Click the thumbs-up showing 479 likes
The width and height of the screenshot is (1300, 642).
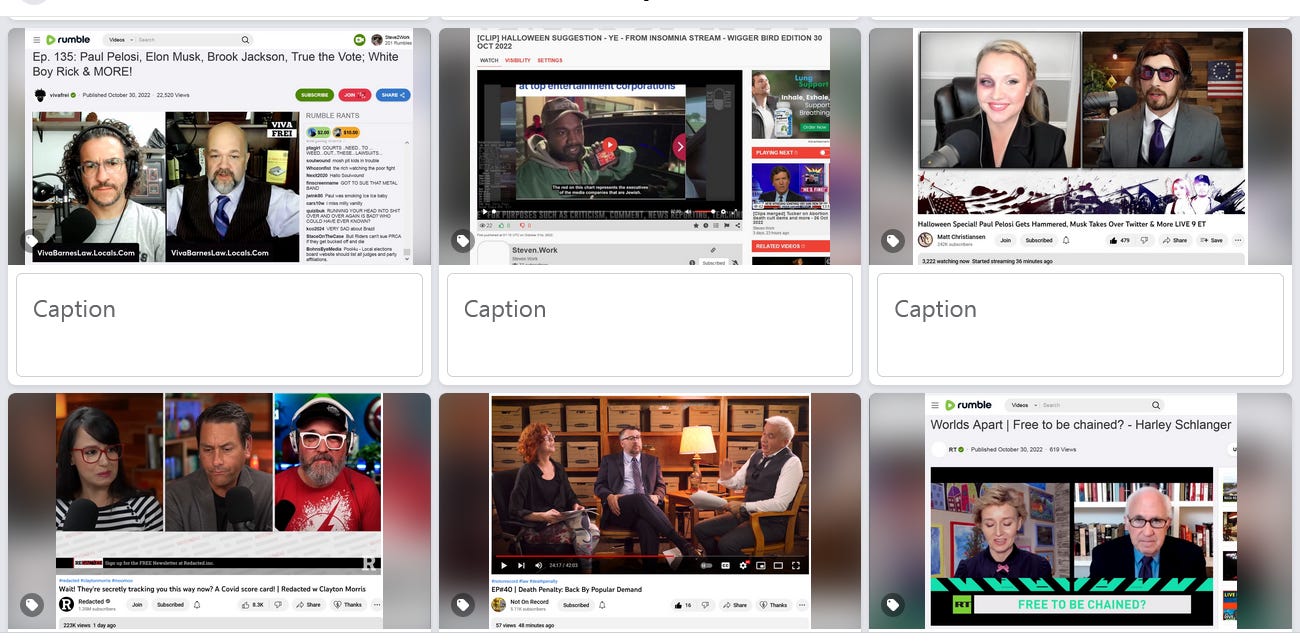(x=1120, y=240)
